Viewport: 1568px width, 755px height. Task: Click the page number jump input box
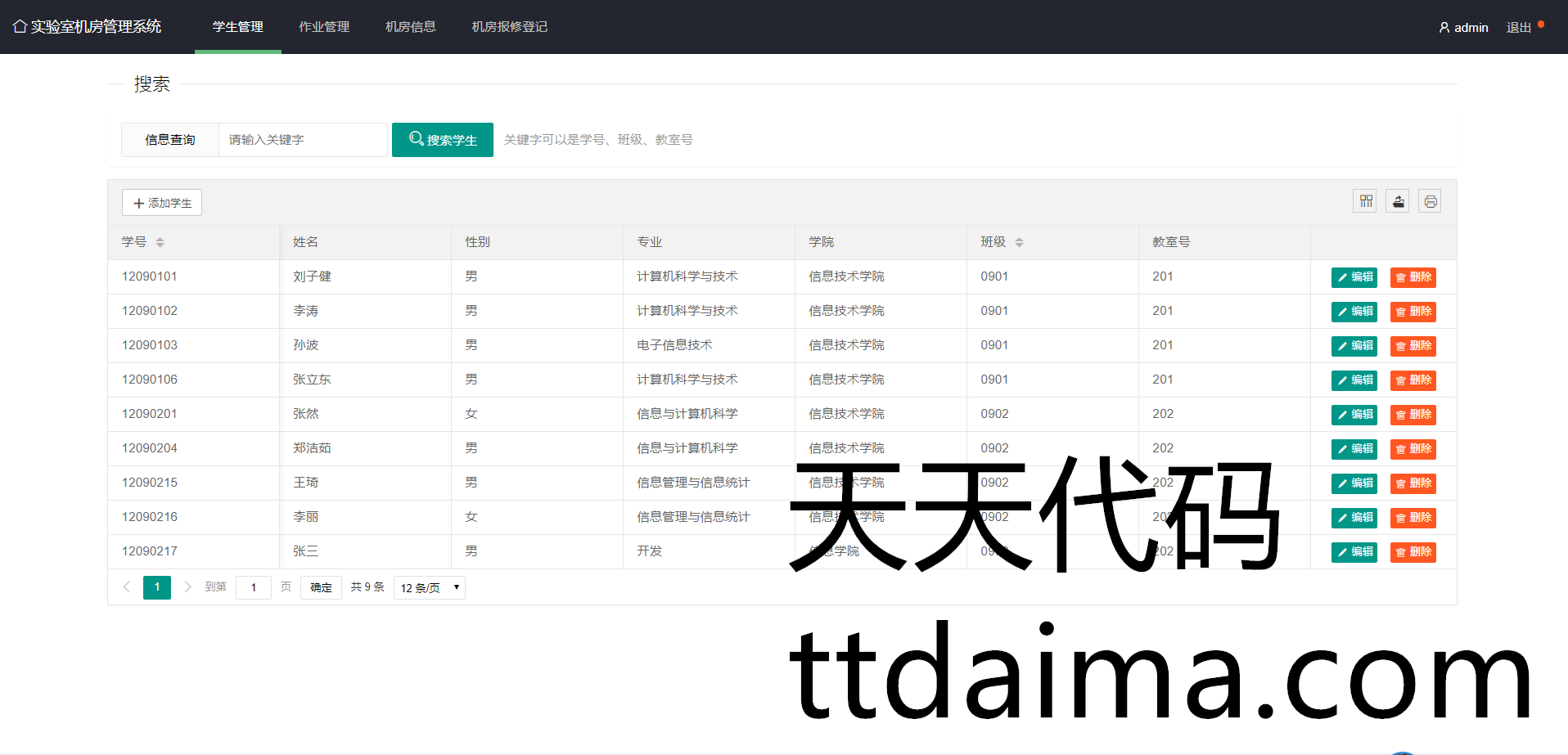[254, 587]
